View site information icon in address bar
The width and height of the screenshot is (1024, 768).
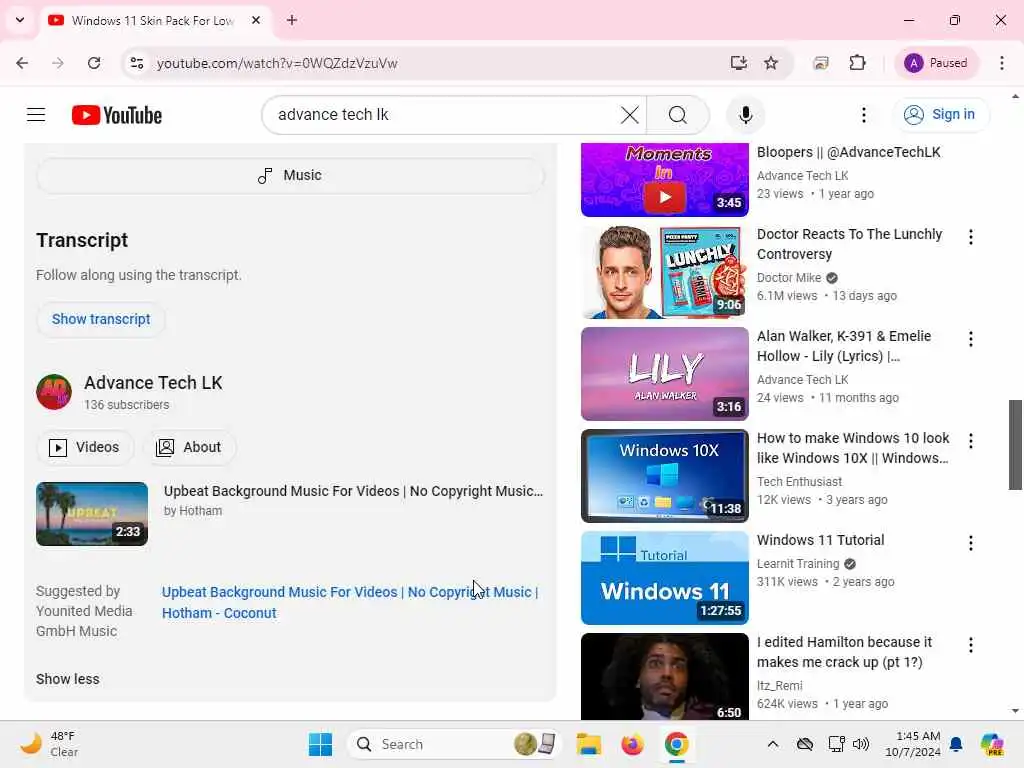136,63
